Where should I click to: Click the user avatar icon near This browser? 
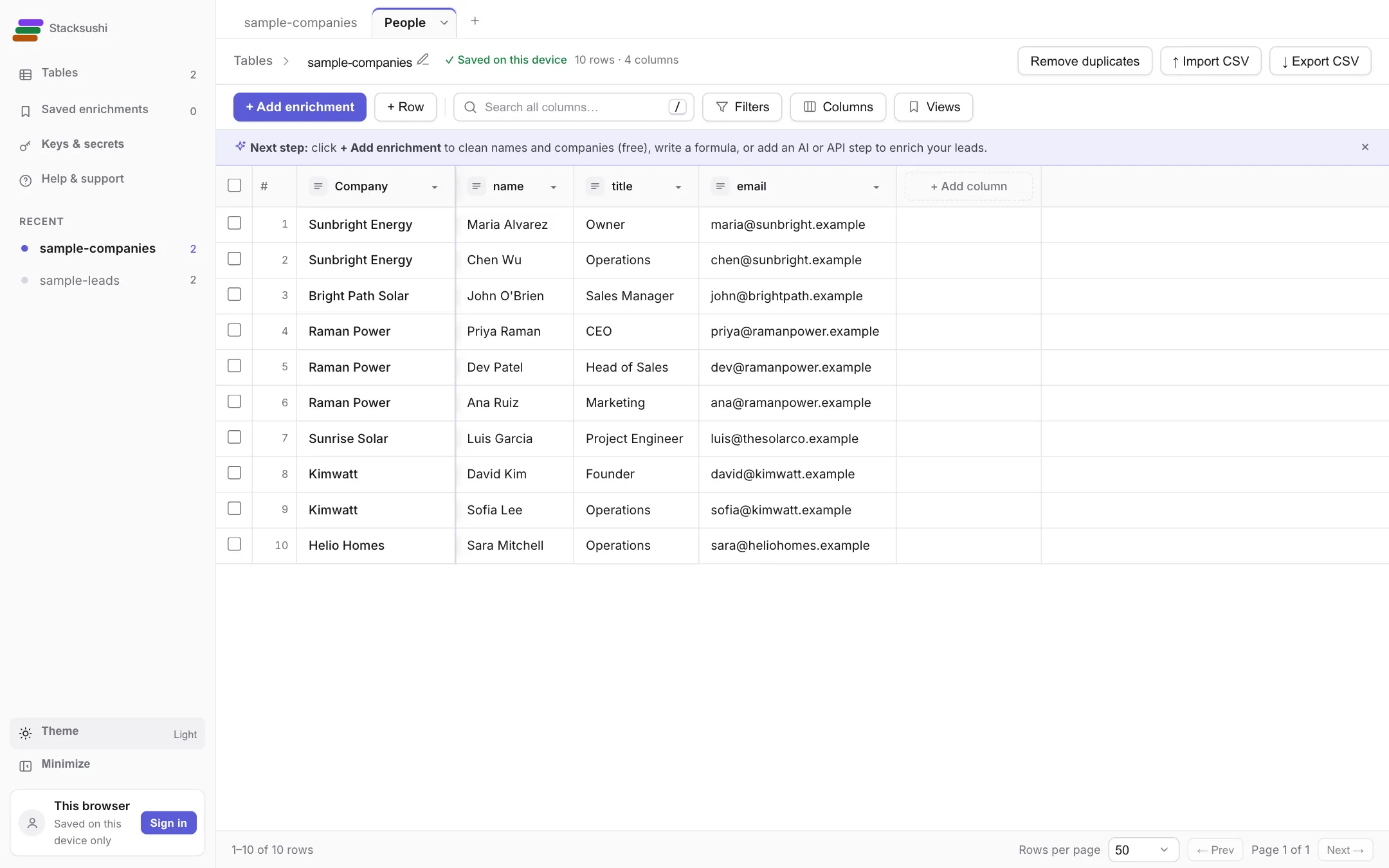32,823
